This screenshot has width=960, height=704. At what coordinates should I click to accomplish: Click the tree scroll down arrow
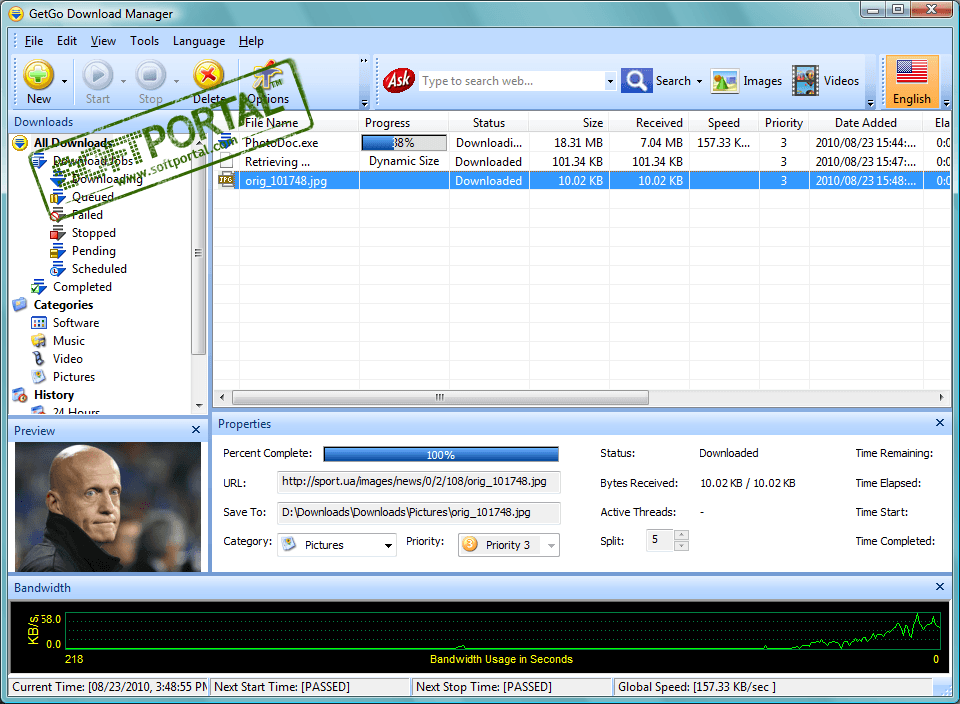[199, 405]
